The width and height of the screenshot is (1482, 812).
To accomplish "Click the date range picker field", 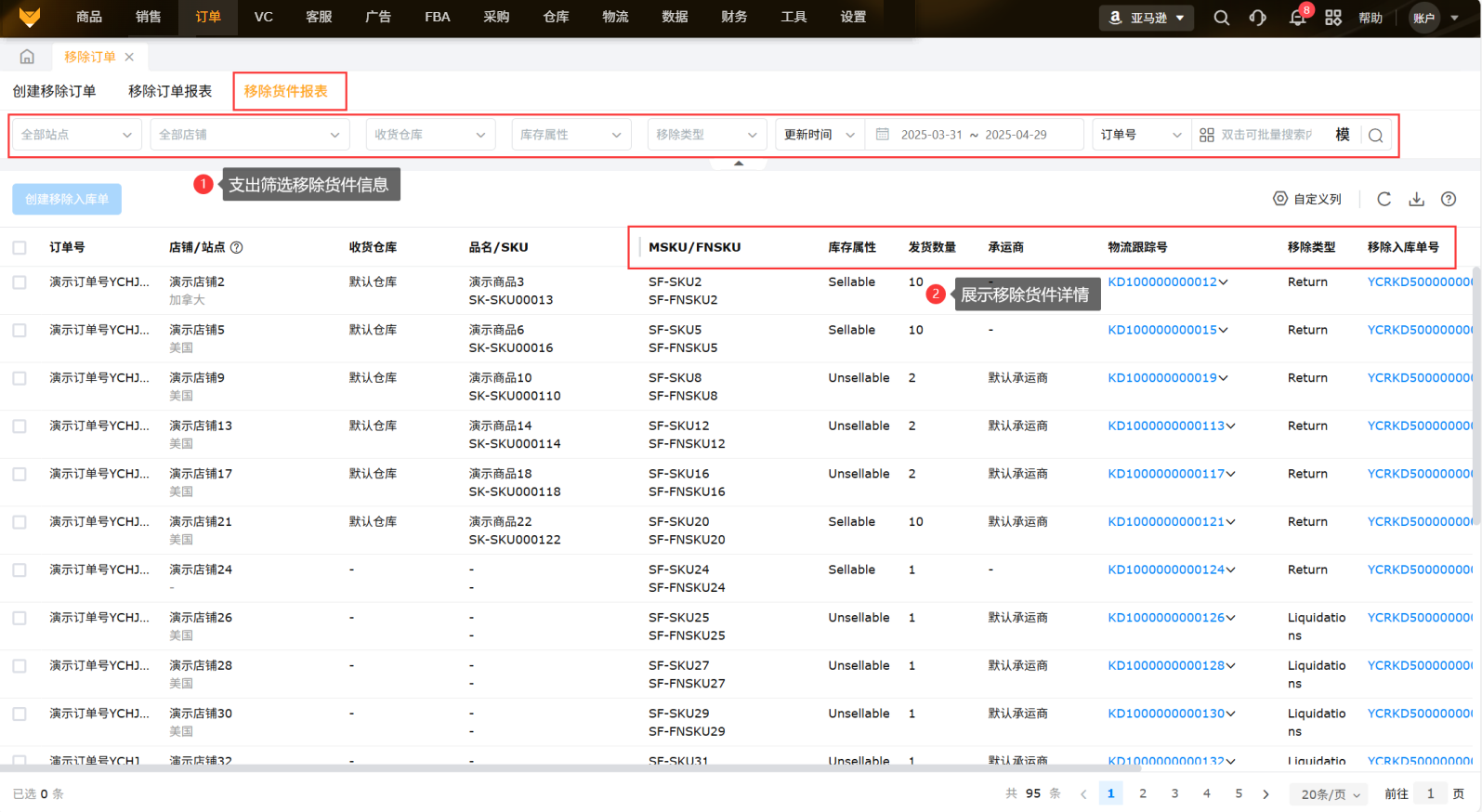I will tap(973, 135).
